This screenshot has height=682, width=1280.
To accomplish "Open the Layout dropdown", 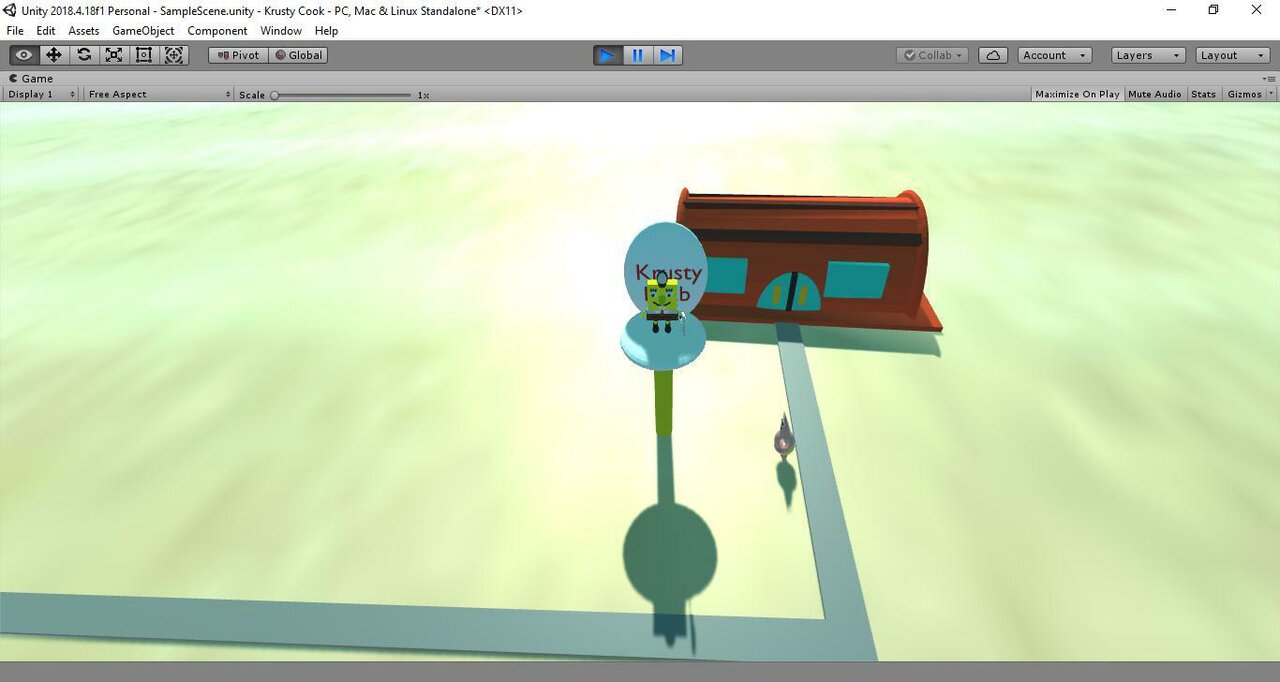I will [1233, 55].
